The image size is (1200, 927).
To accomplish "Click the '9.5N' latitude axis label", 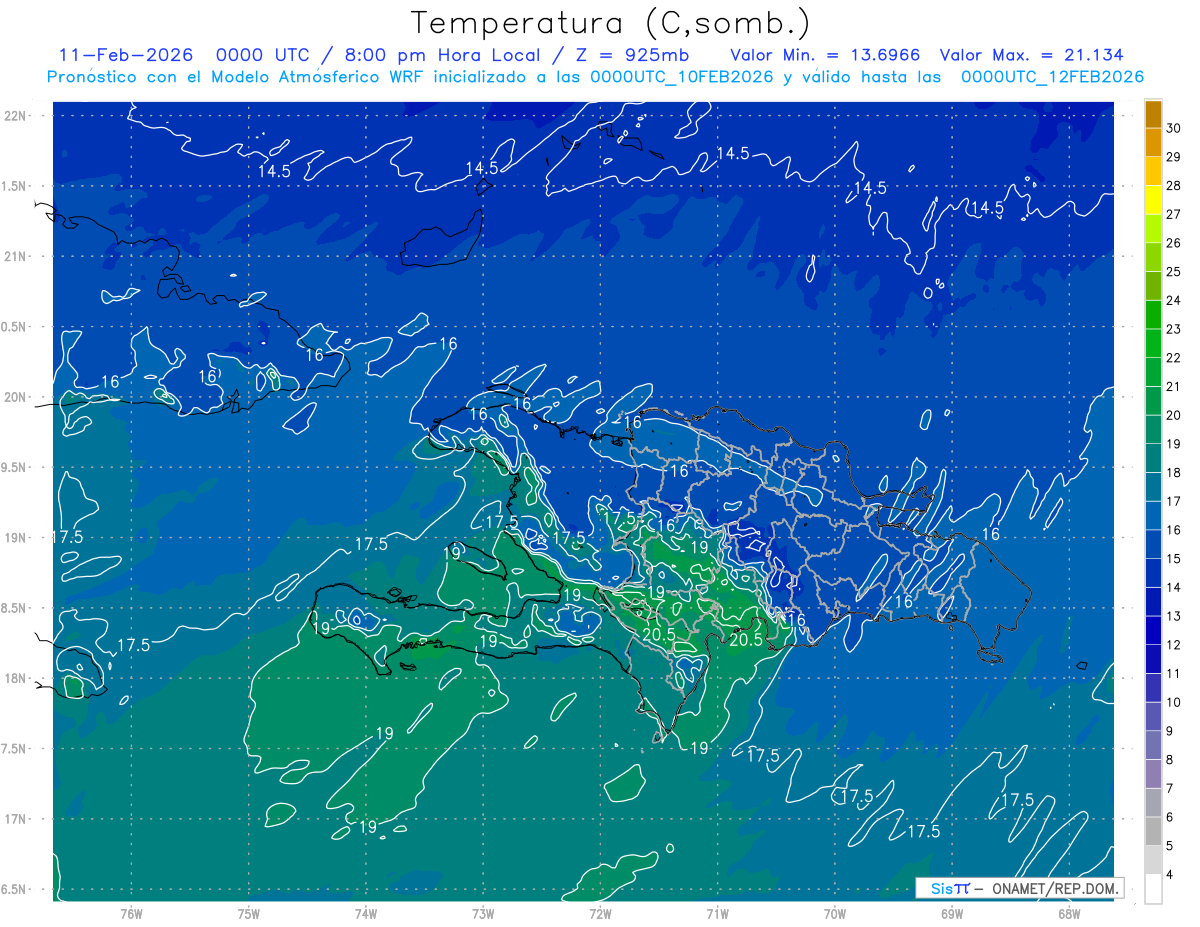I will 13,467.
